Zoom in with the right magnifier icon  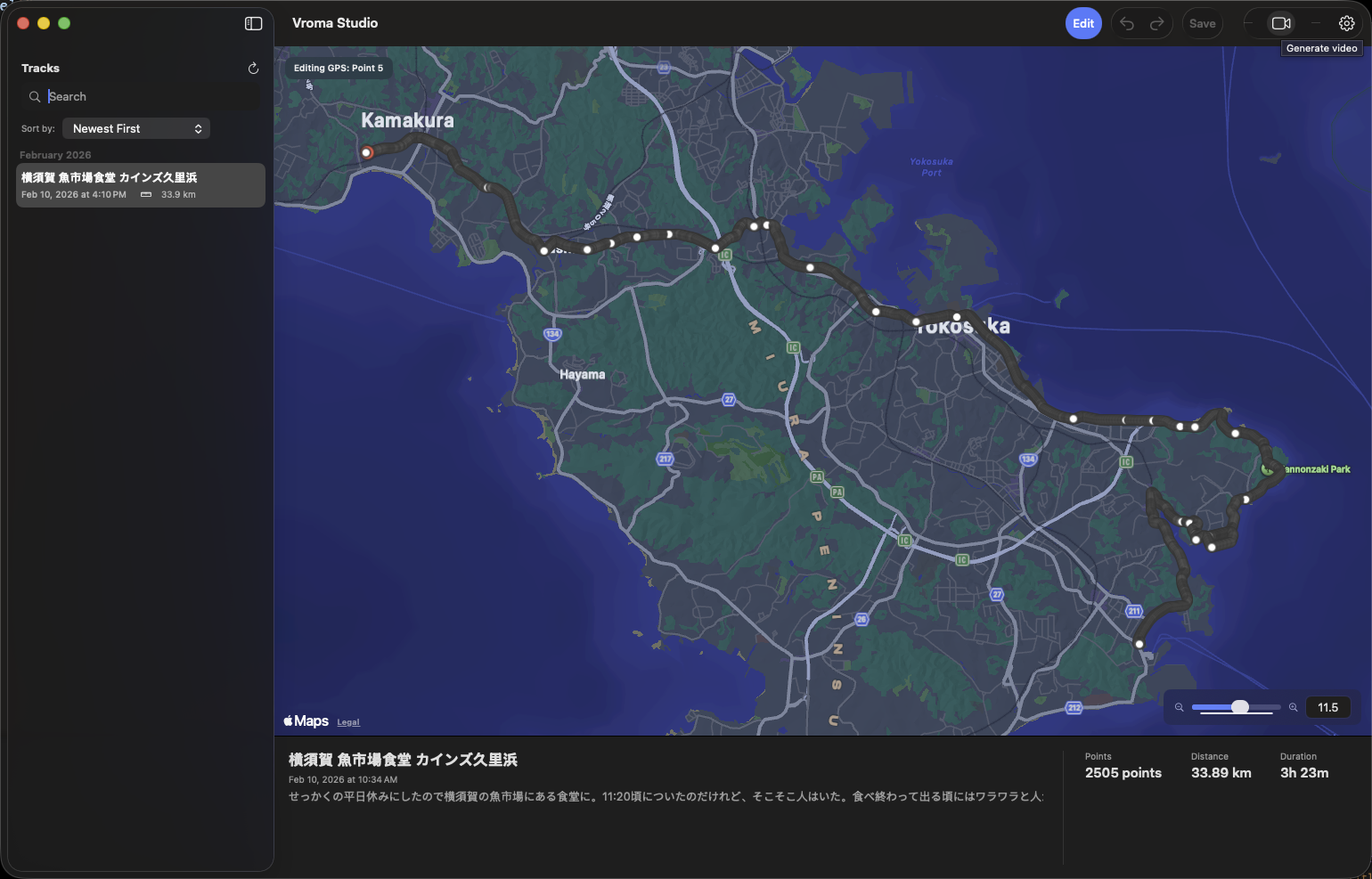point(1294,707)
